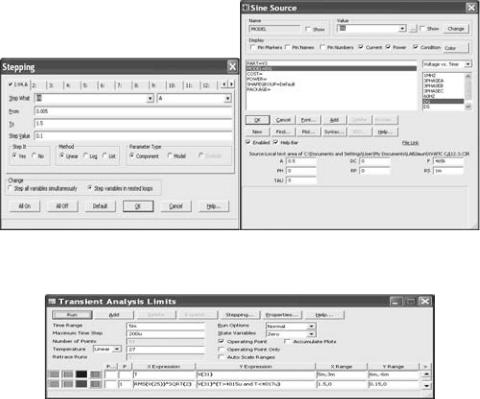The height and width of the screenshot is (399, 480).
Task: Switch to Stepping tab 12
Action: (209, 85)
